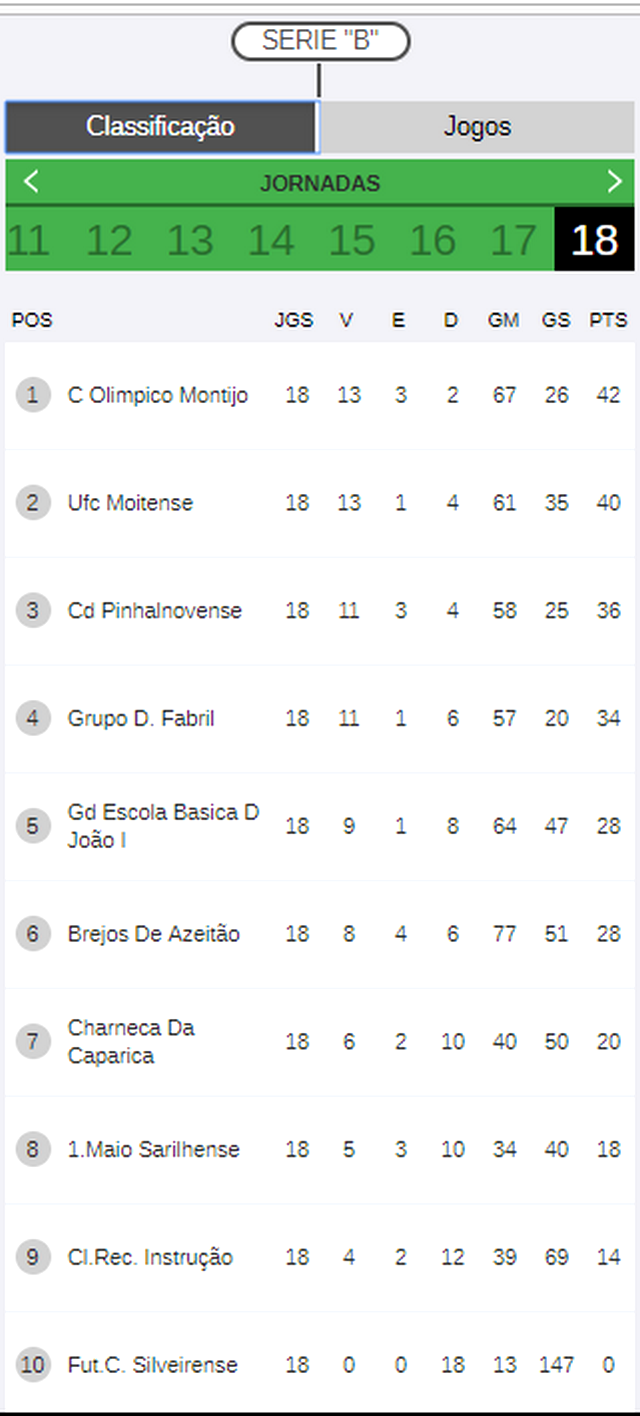Select the Classificação tab

coord(160,126)
